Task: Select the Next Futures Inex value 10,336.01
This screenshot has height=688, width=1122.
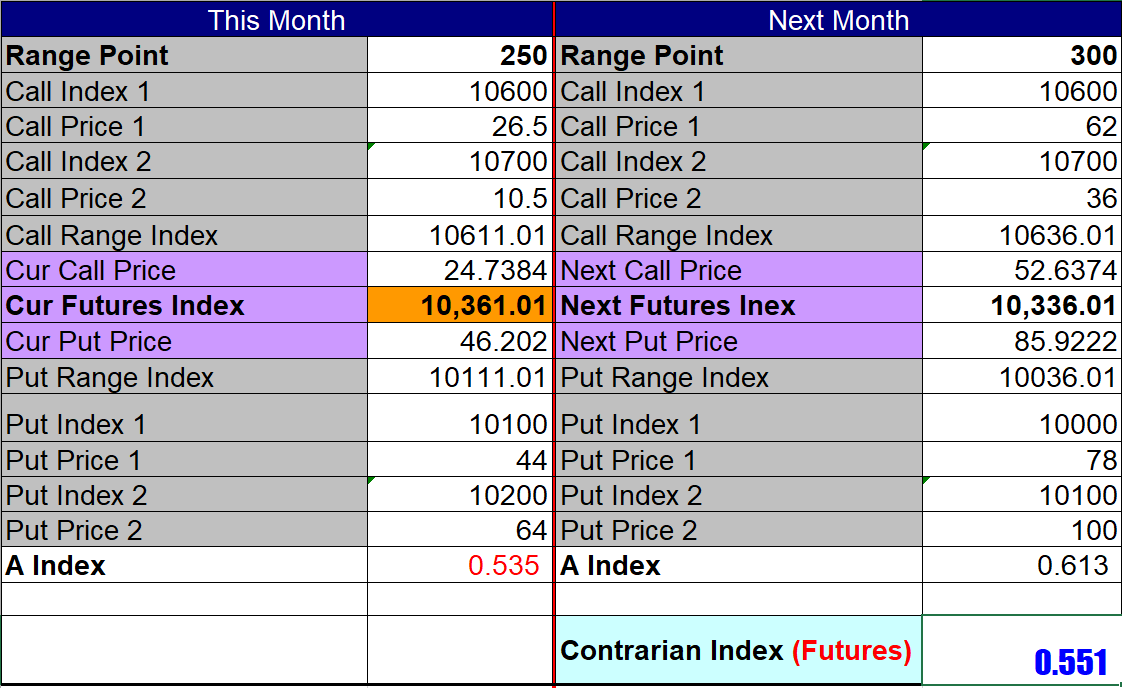Action: tap(1020, 305)
